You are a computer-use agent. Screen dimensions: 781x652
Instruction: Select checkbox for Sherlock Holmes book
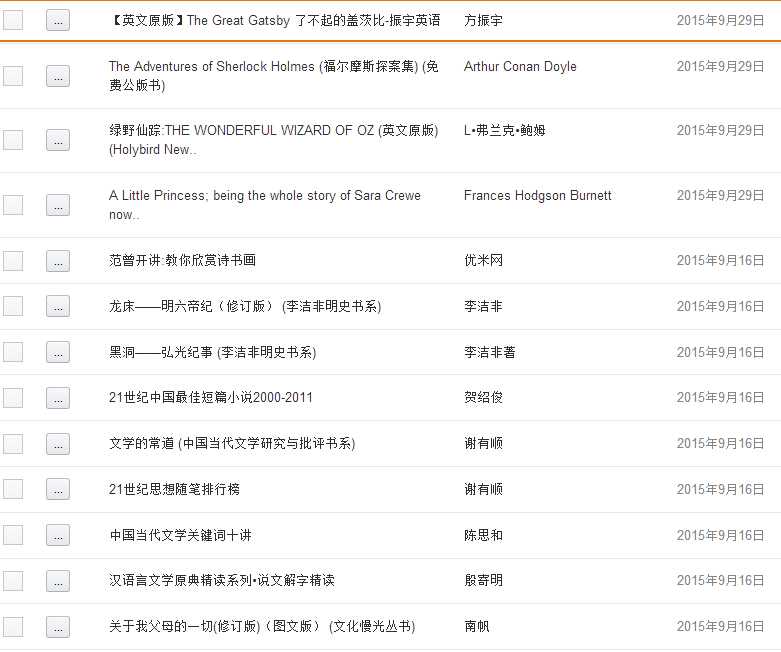point(13,76)
